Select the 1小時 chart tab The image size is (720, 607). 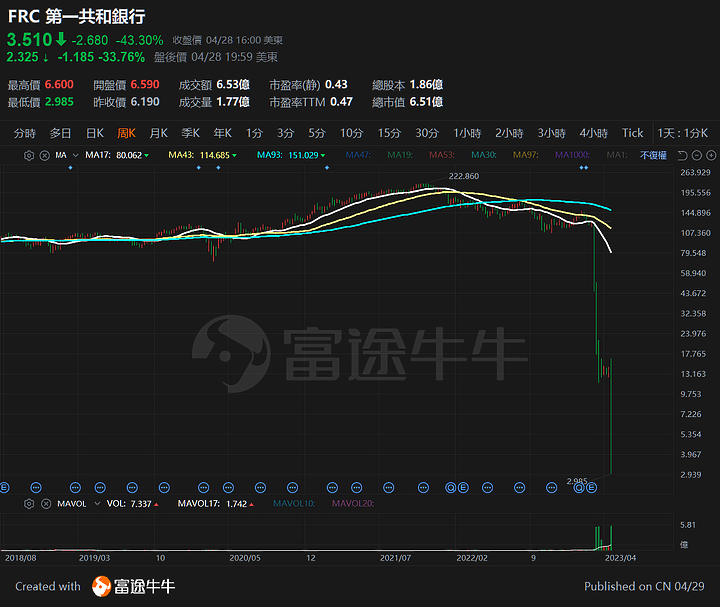467,133
